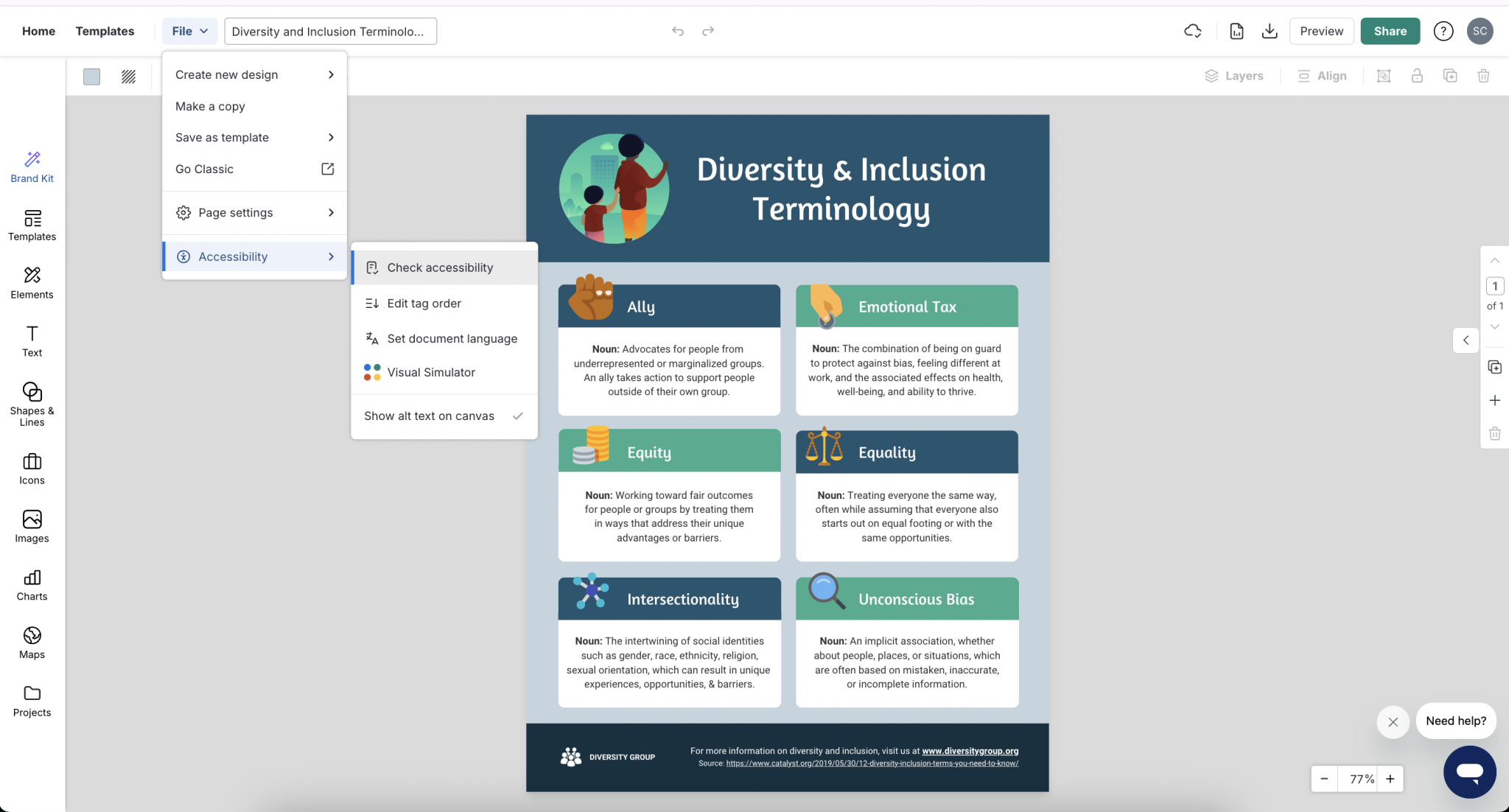Open the Projects folder panel
This screenshot has height=812, width=1509.
click(32, 702)
